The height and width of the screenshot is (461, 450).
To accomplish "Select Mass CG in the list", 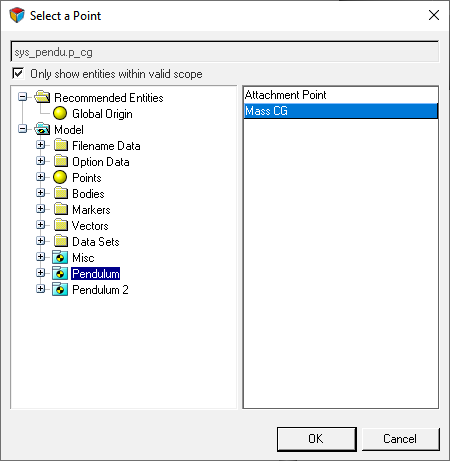I will pyautogui.click(x=341, y=111).
